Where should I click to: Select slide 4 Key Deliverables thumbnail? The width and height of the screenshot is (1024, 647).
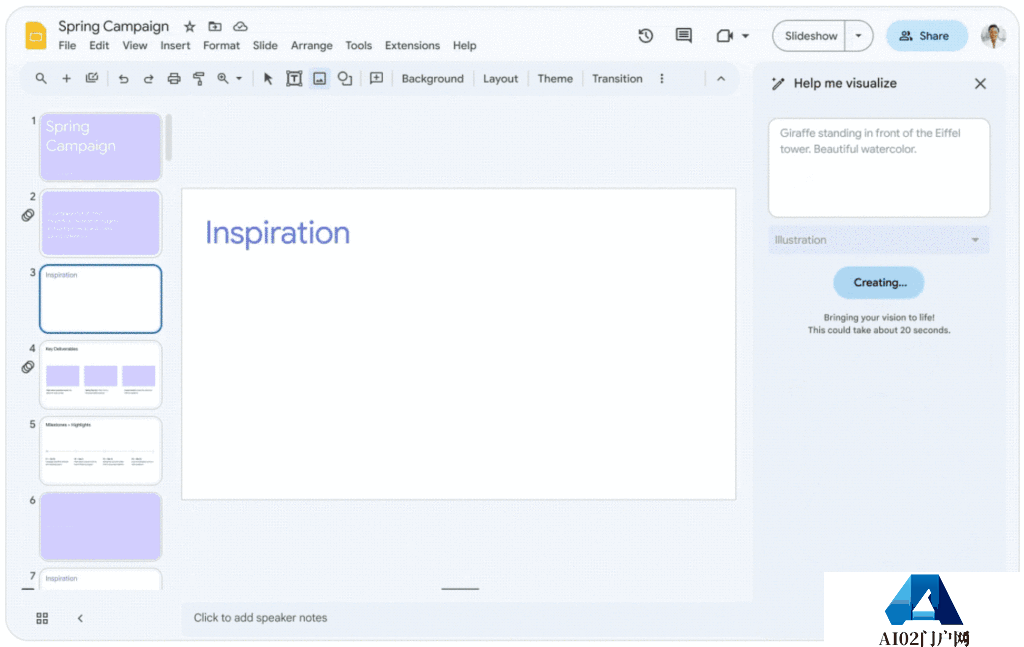[x=100, y=374]
